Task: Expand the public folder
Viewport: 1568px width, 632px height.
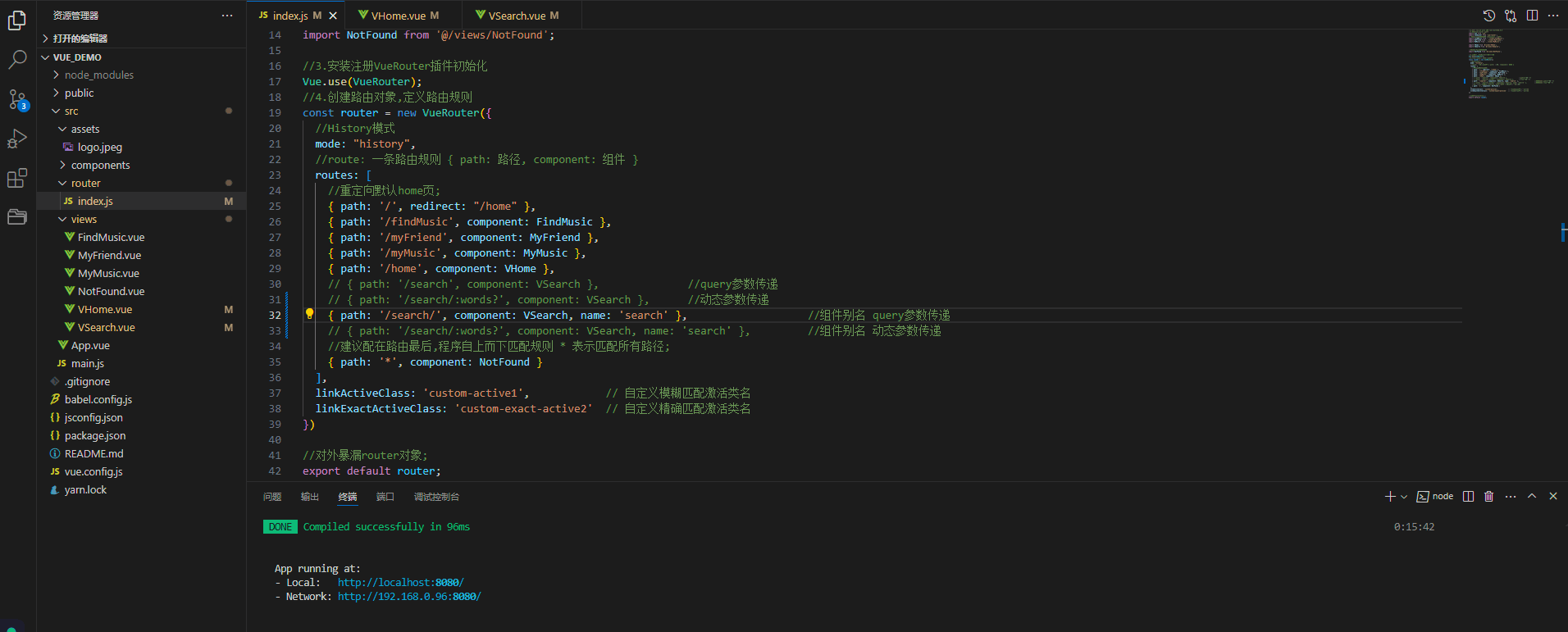Action: pyautogui.click(x=142, y=93)
